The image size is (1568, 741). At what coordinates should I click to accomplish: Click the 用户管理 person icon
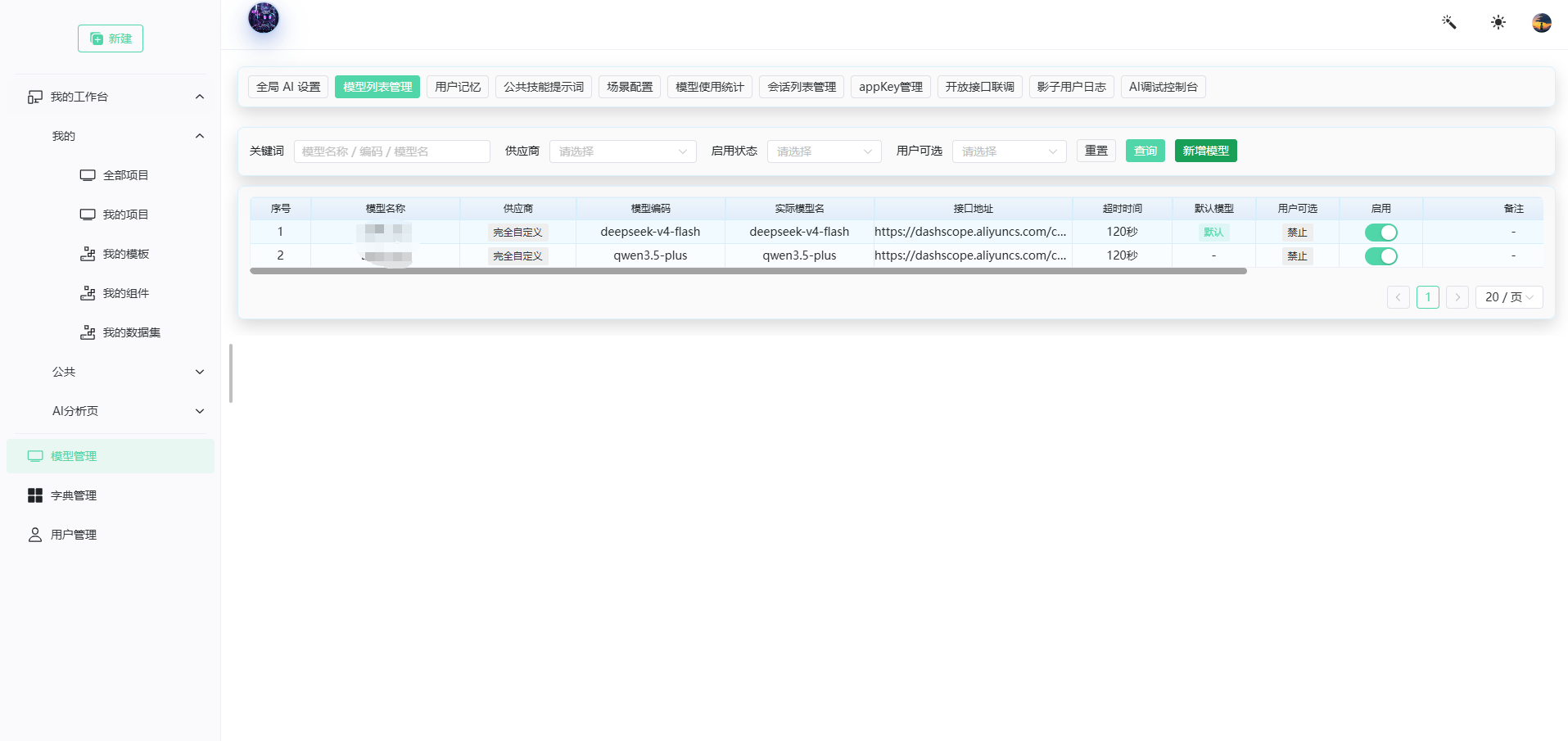click(35, 535)
